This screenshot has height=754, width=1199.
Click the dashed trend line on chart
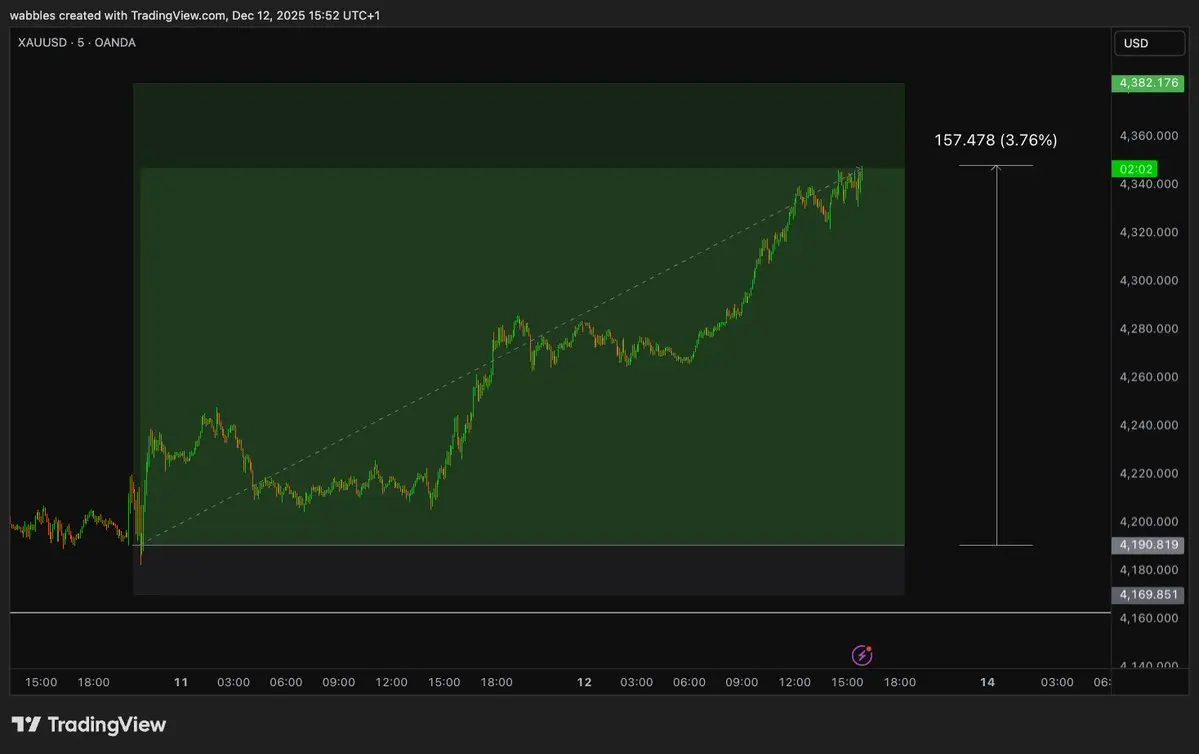coord(502,356)
